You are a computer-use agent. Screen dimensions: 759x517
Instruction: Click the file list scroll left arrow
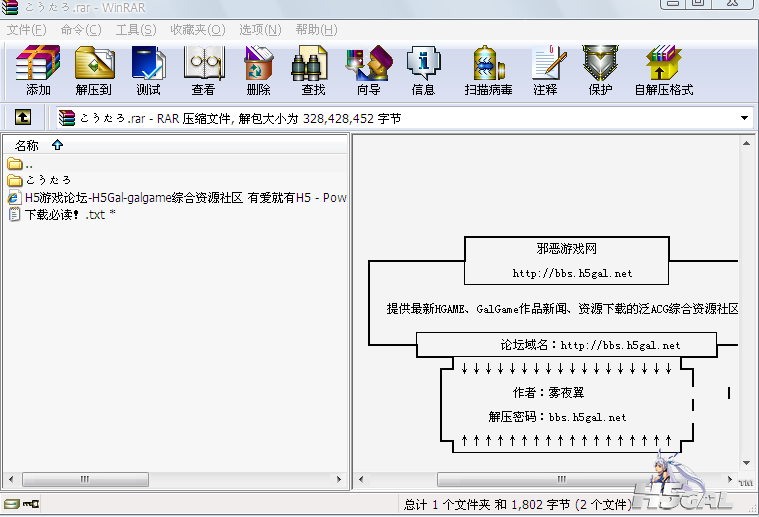click(11, 479)
